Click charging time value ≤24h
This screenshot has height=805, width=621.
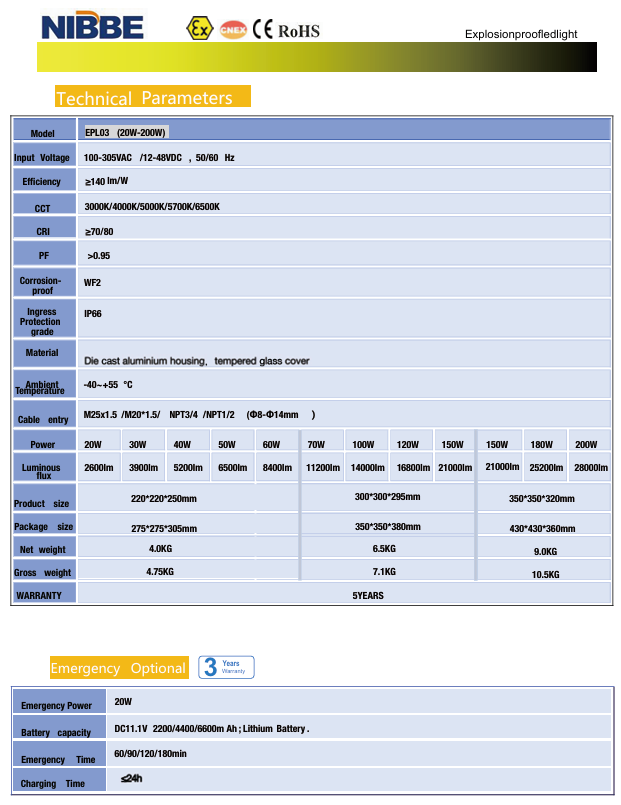click(131, 778)
